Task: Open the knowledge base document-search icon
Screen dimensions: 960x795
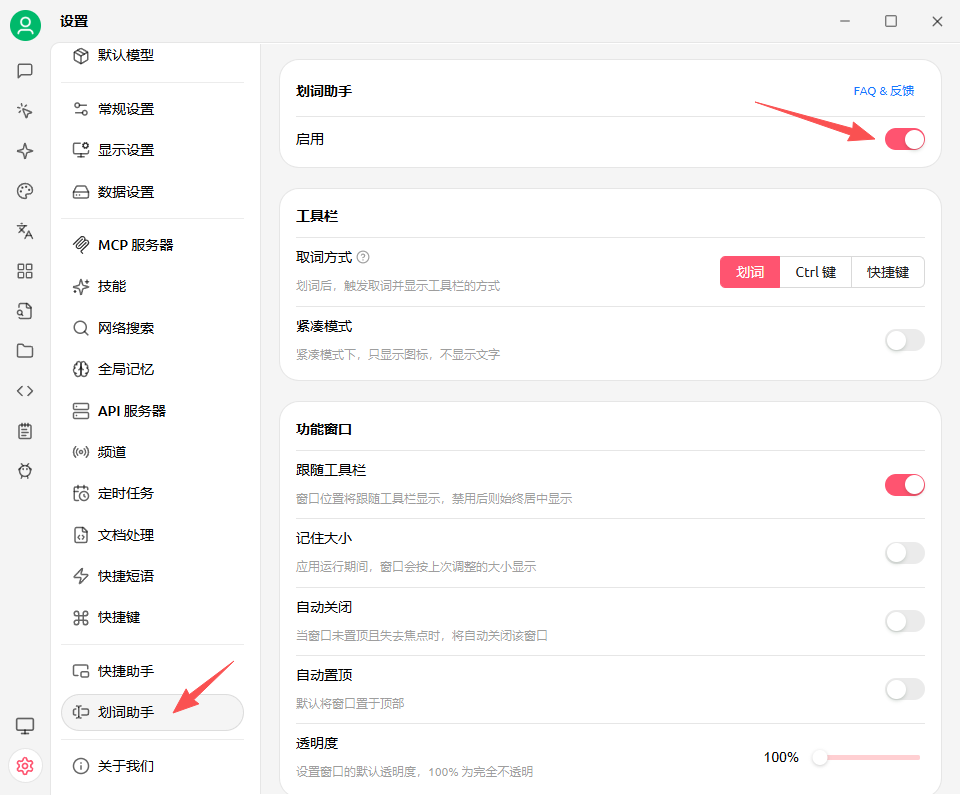Action: point(25,311)
